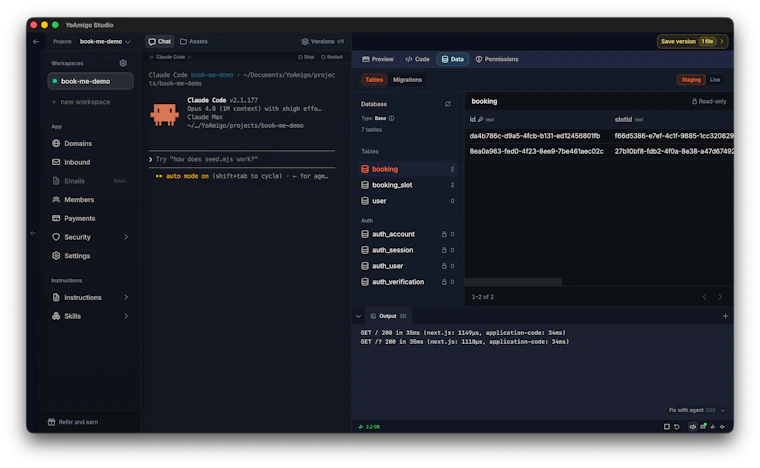Switch to the Code tab
760x468 pixels.
click(417, 59)
